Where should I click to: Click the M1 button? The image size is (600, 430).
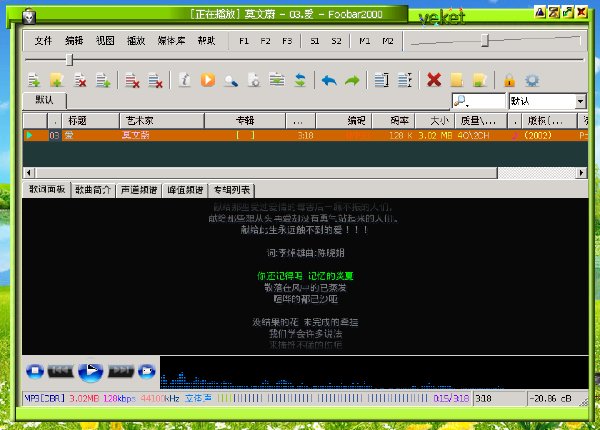[x=365, y=41]
